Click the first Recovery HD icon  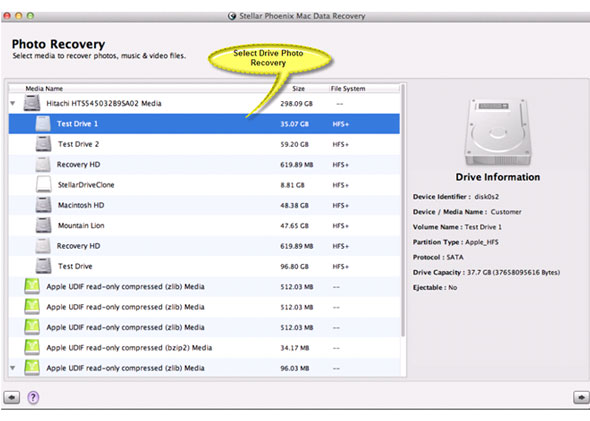[x=43, y=164]
